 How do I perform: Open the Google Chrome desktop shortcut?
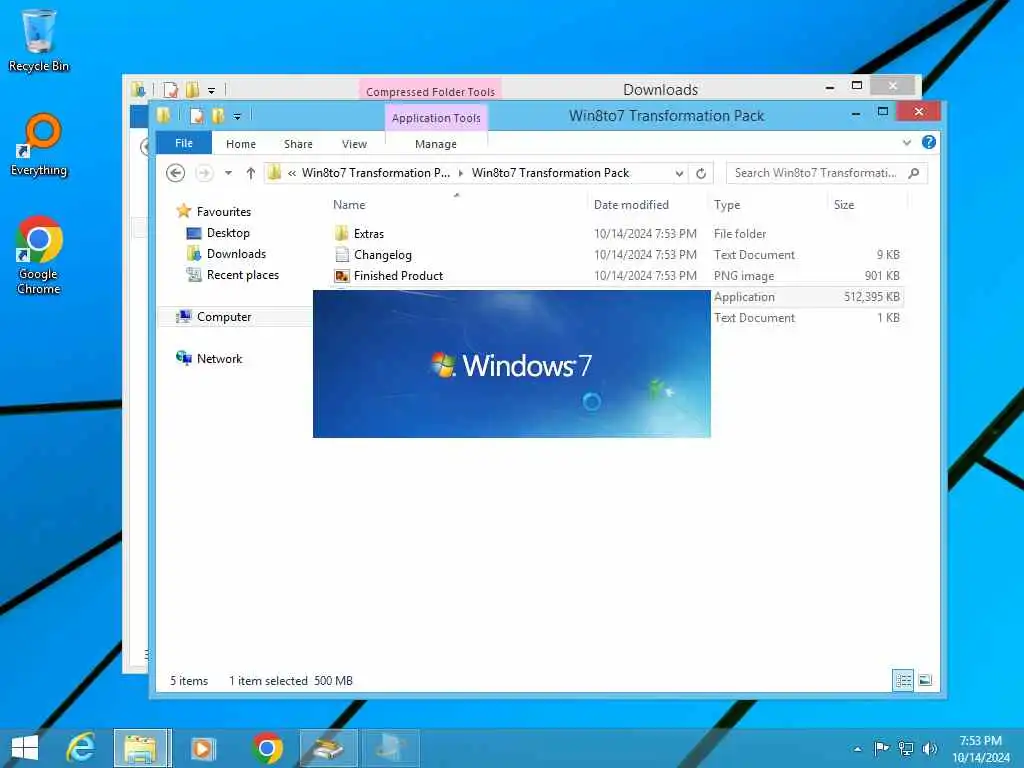tap(39, 255)
